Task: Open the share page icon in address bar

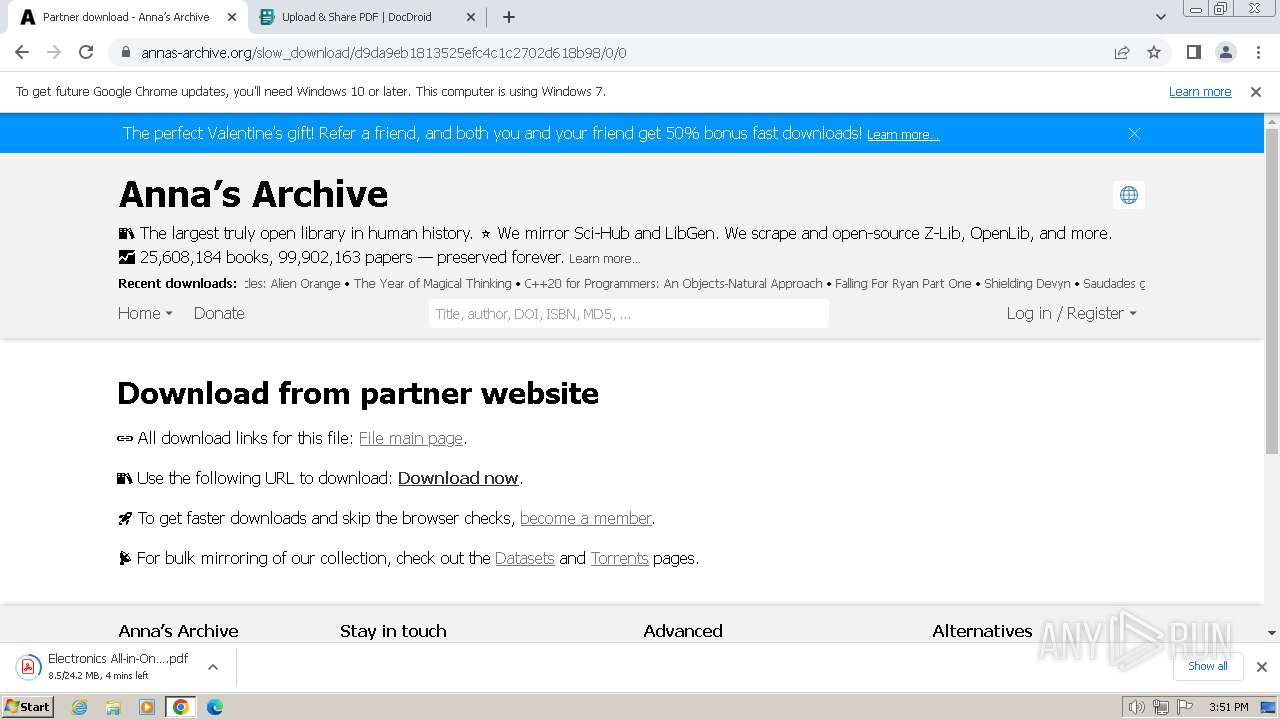Action: (1122, 52)
